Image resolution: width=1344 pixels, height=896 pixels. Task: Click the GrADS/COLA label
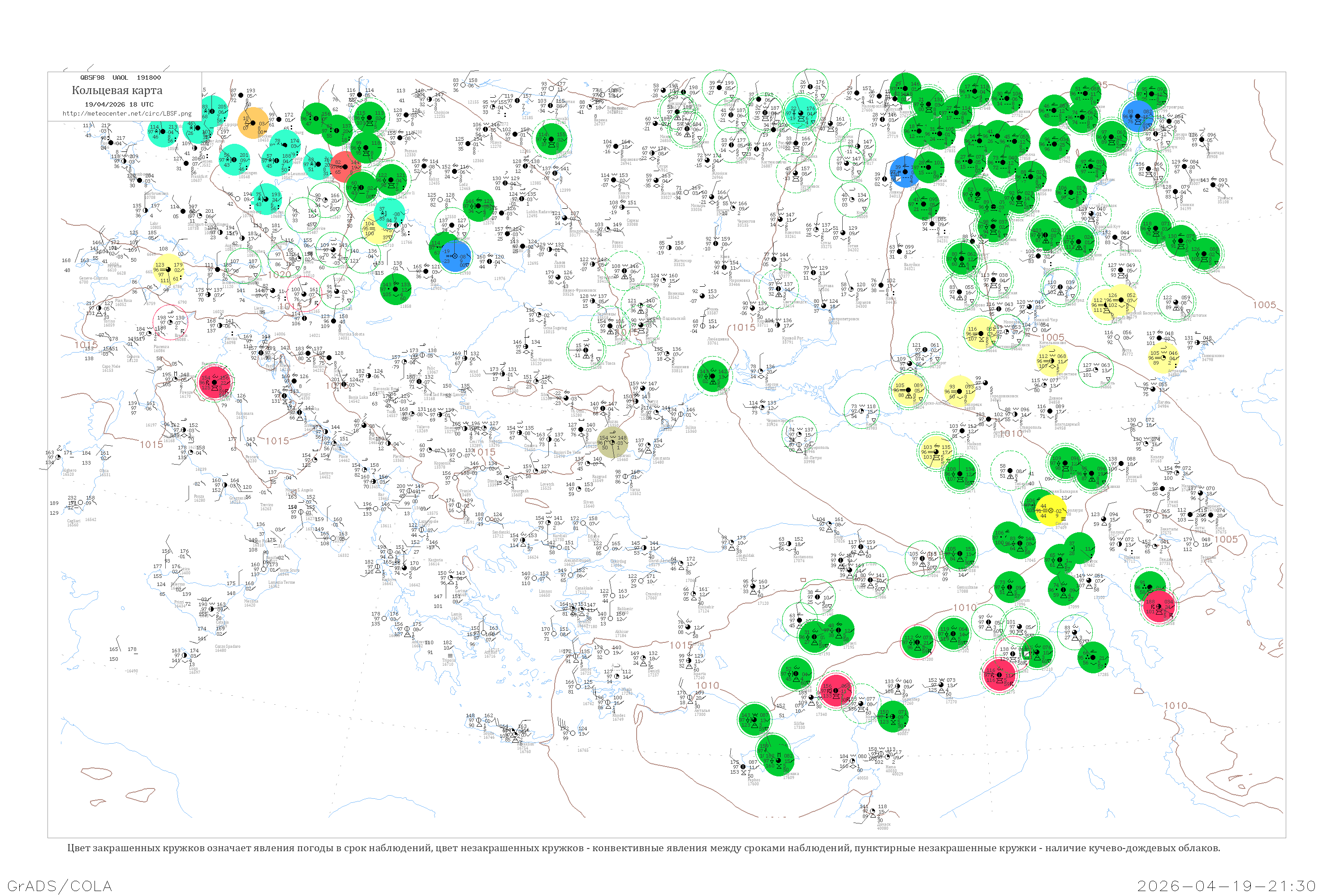tap(60, 886)
